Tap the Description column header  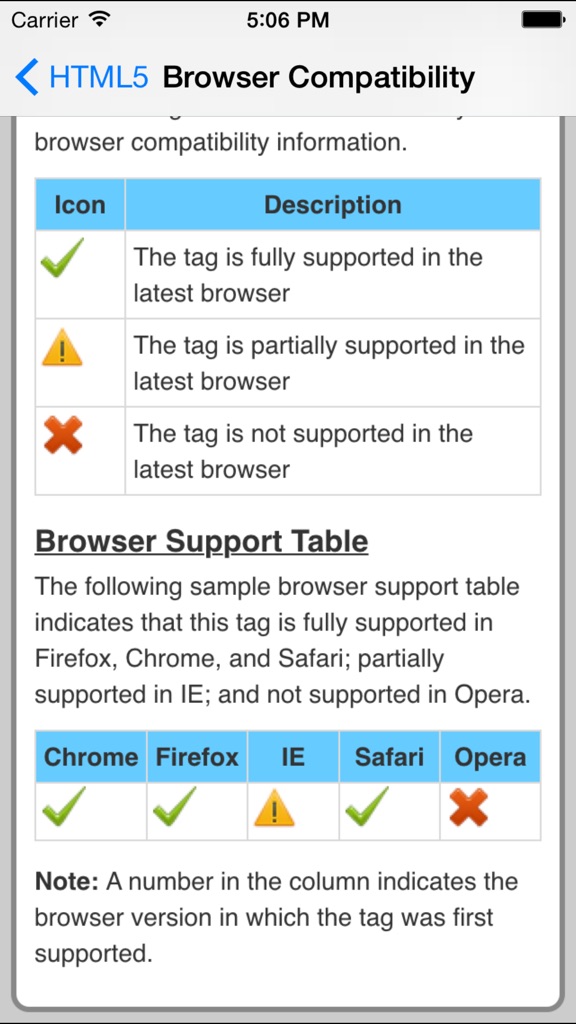tap(331, 204)
